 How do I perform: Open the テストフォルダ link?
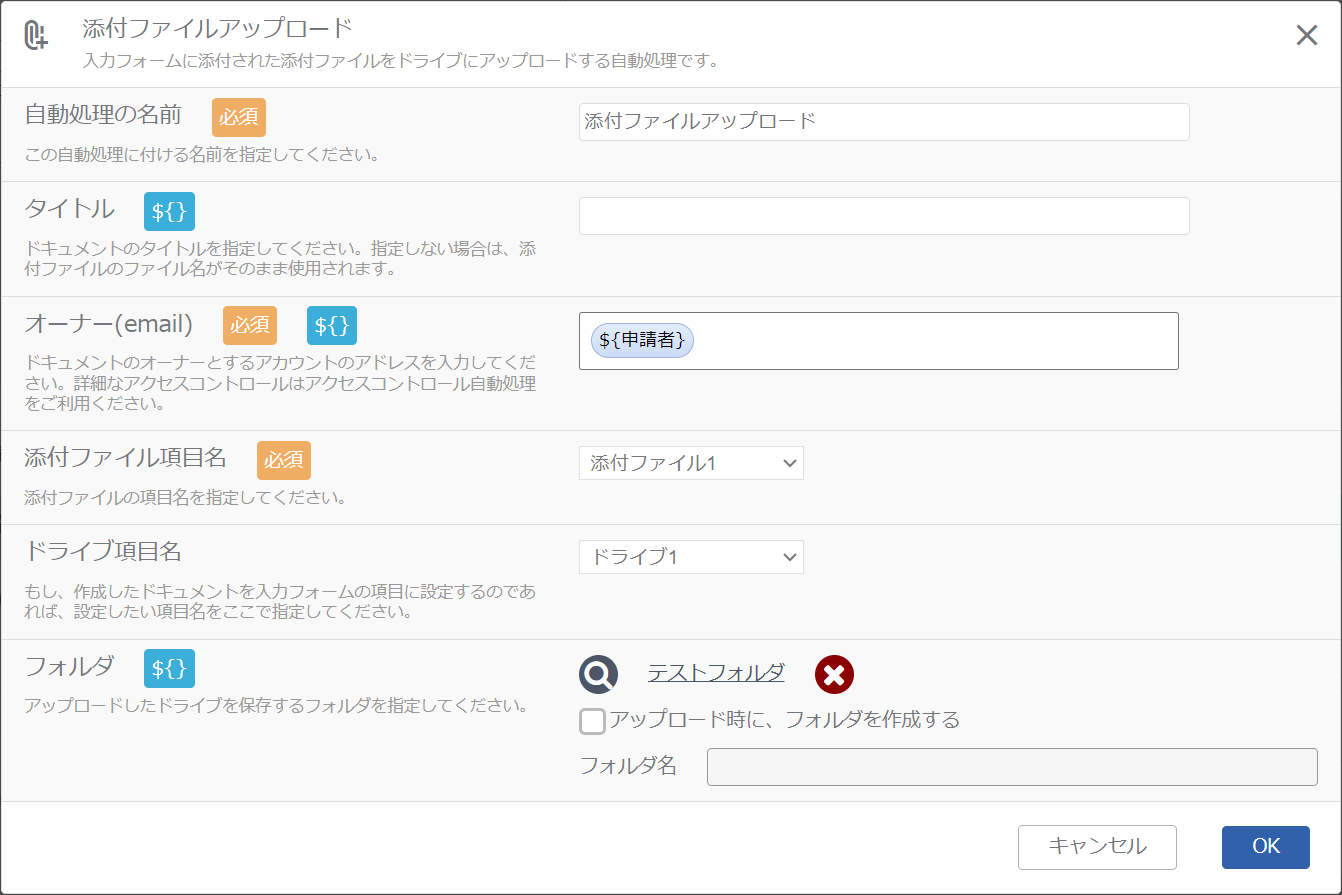pyautogui.click(x=714, y=672)
